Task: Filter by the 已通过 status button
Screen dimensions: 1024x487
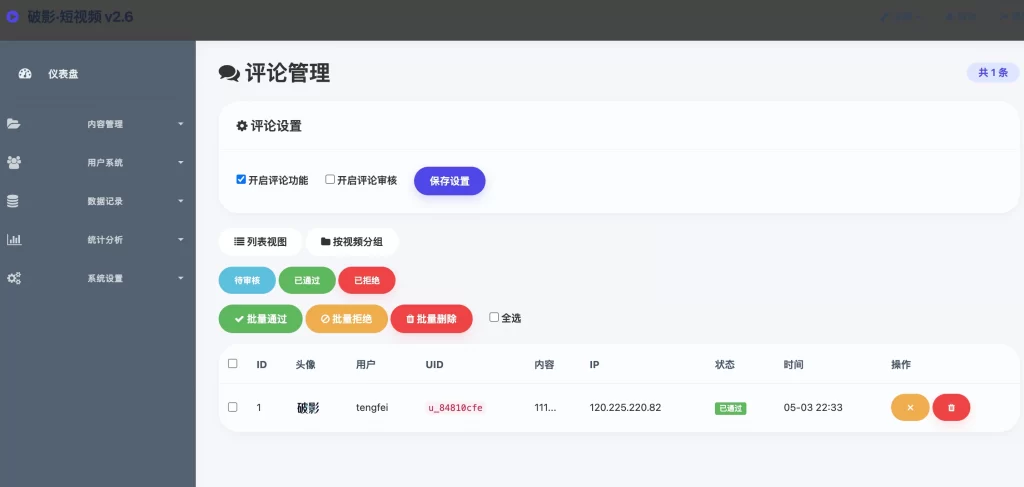Action: pos(307,280)
